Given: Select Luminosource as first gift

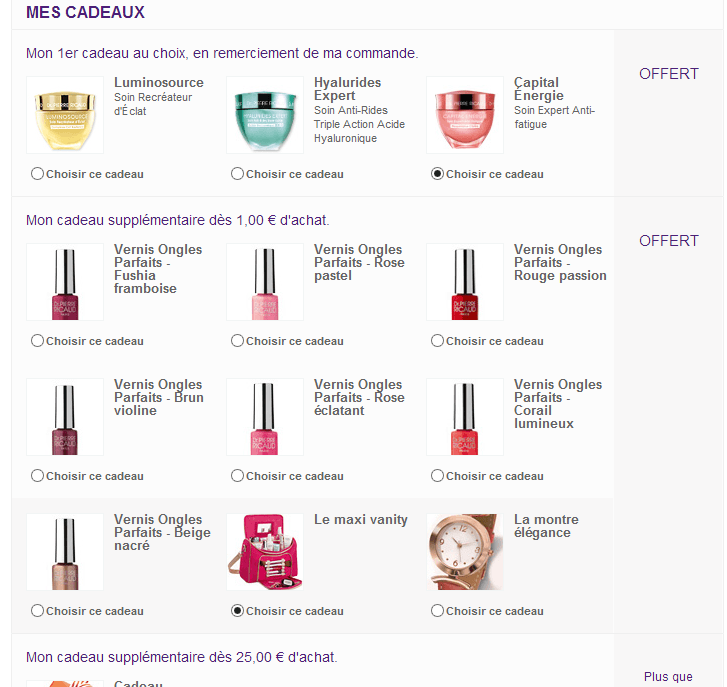Looking at the screenshot, I should click(38, 174).
